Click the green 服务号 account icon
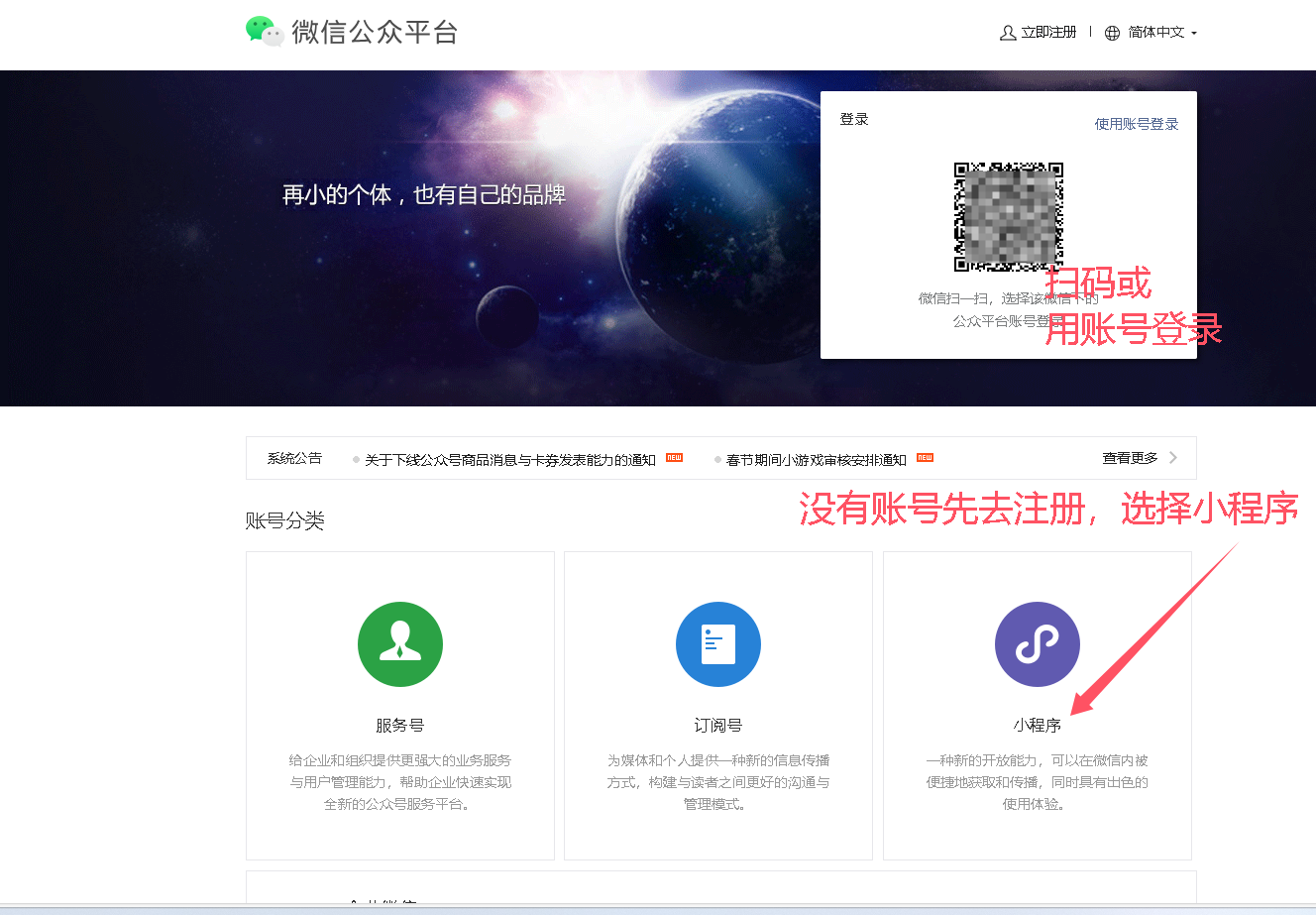Viewport: 1316px width, 915px height. click(x=400, y=644)
